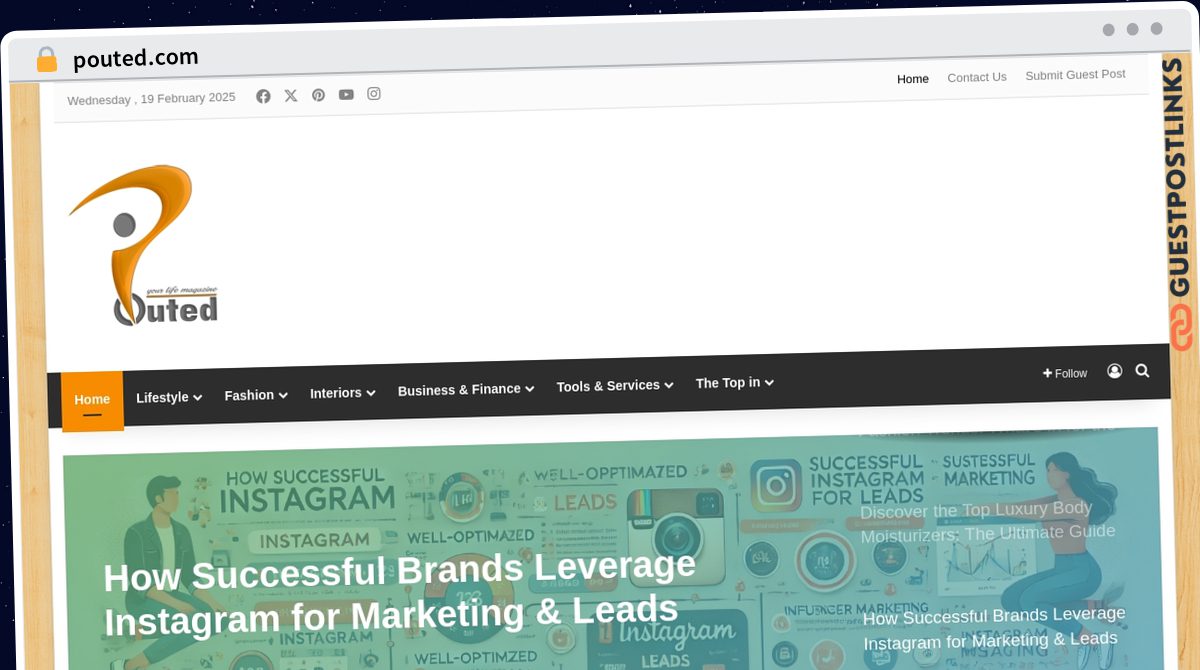This screenshot has width=1200, height=670.
Task: Open the YouTube social icon
Action: 346,94
